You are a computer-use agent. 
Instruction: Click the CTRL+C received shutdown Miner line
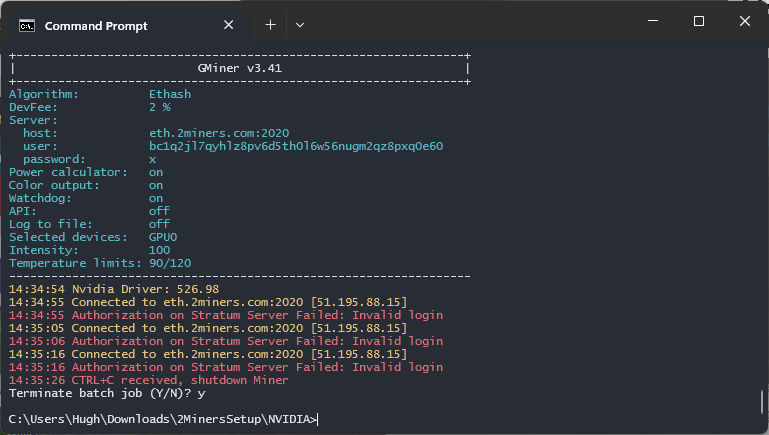pos(149,380)
